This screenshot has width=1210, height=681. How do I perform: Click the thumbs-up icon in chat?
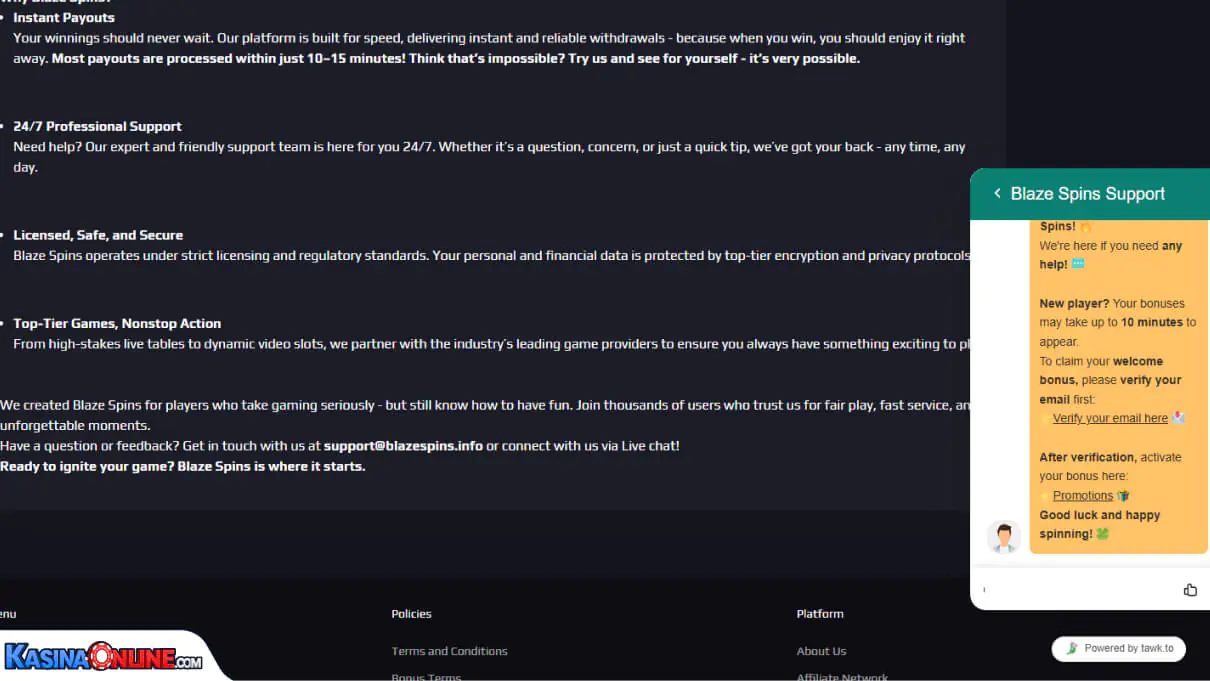[1190, 590]
